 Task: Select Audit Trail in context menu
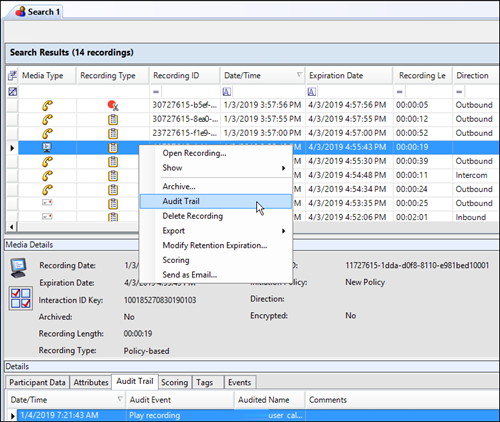click(x=216, y=201)
